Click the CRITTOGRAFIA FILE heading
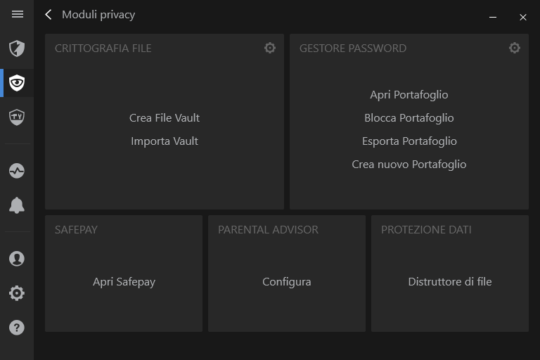The image size is (540, 360). (103, 48)
